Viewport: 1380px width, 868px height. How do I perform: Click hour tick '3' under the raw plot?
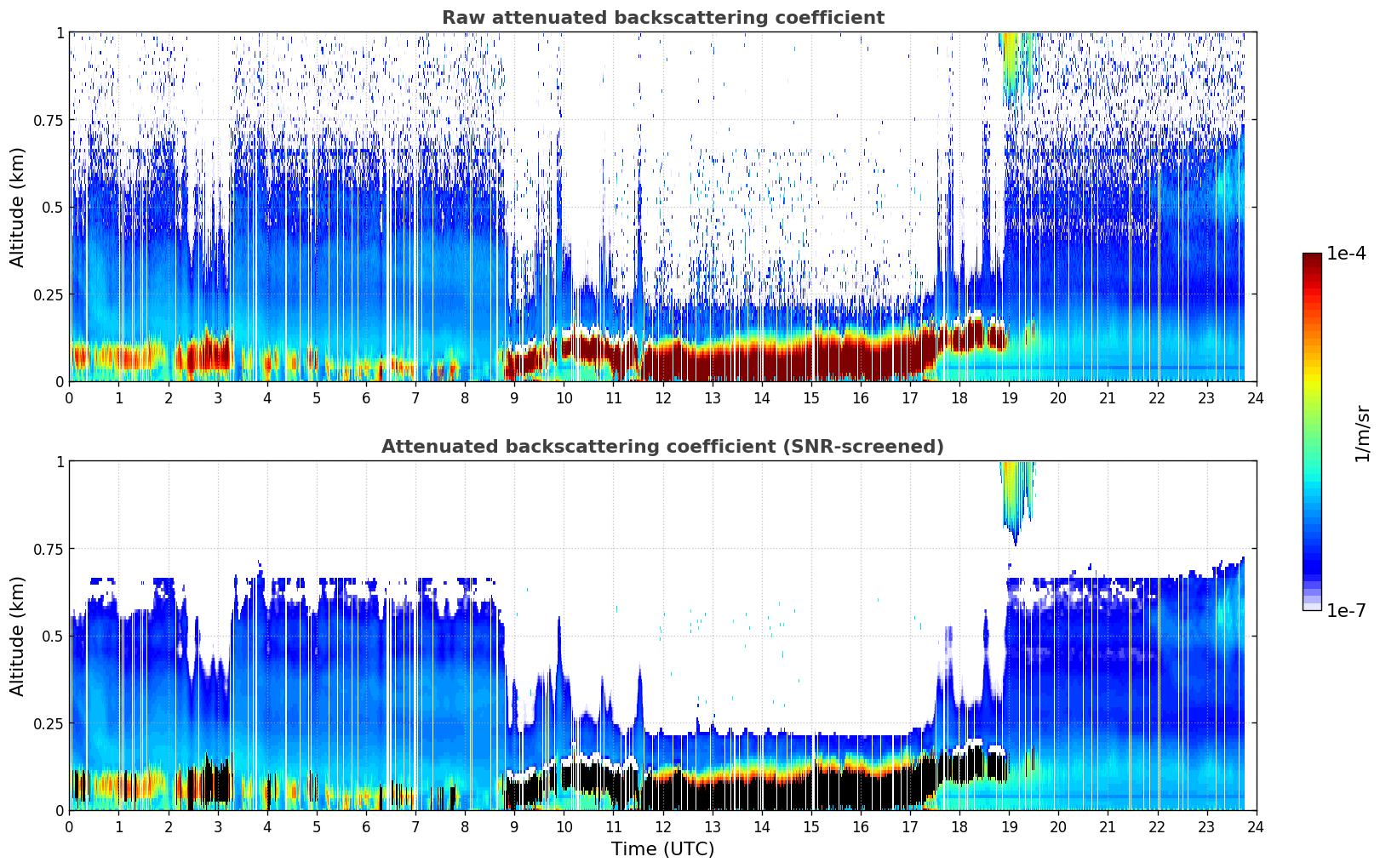coord(218,397)
